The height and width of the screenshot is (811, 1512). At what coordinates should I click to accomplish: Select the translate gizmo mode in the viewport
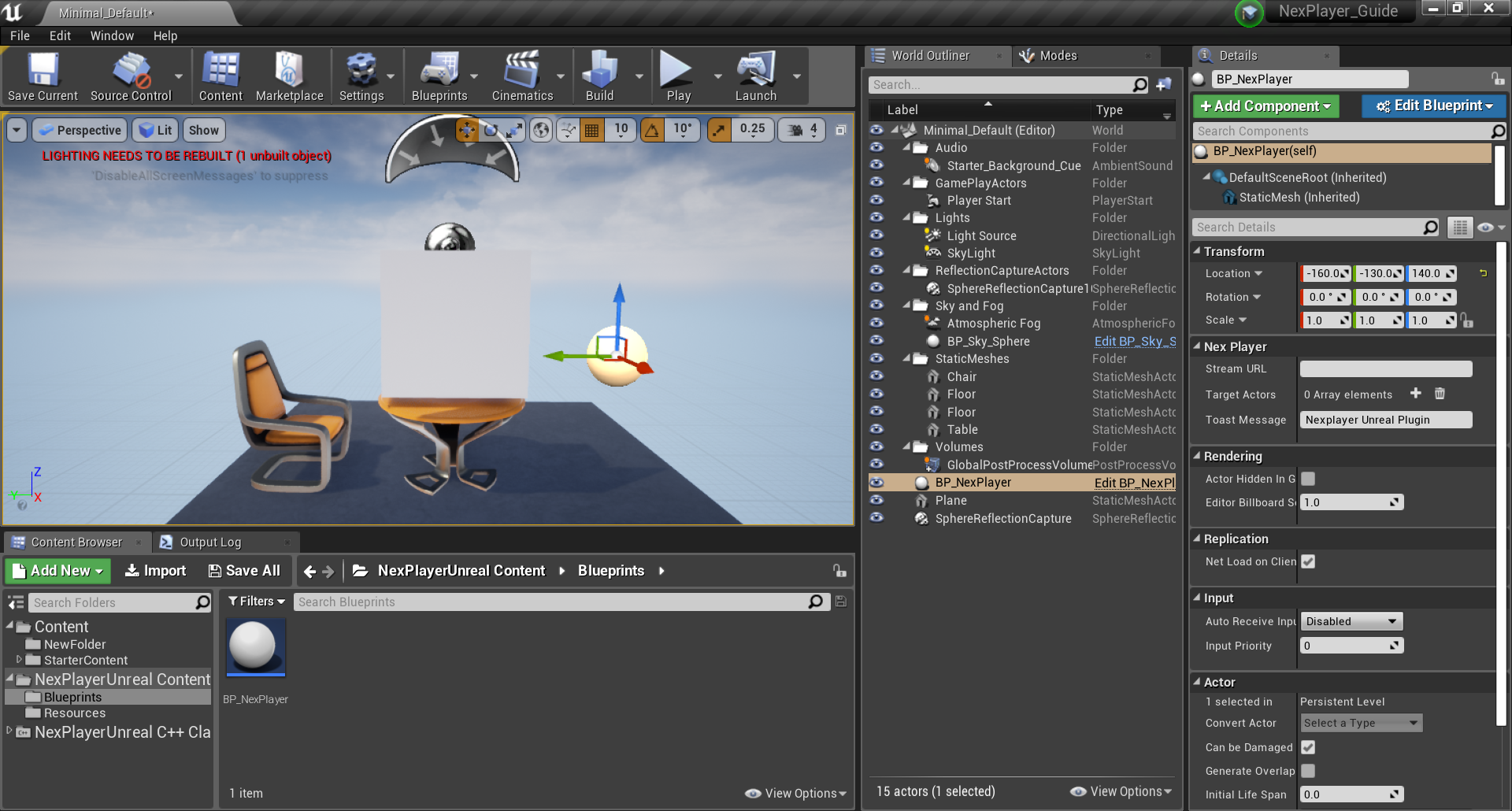tap(467, 131)
